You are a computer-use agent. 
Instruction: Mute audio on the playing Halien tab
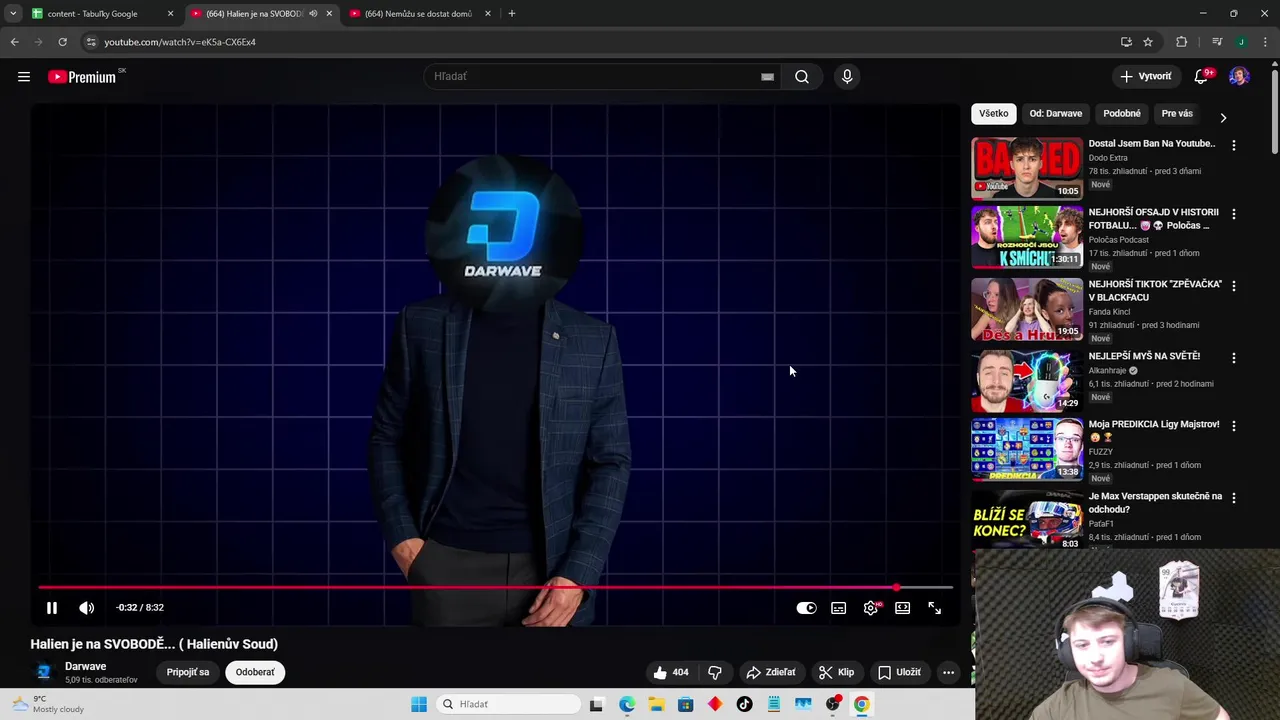coord(313,14)
